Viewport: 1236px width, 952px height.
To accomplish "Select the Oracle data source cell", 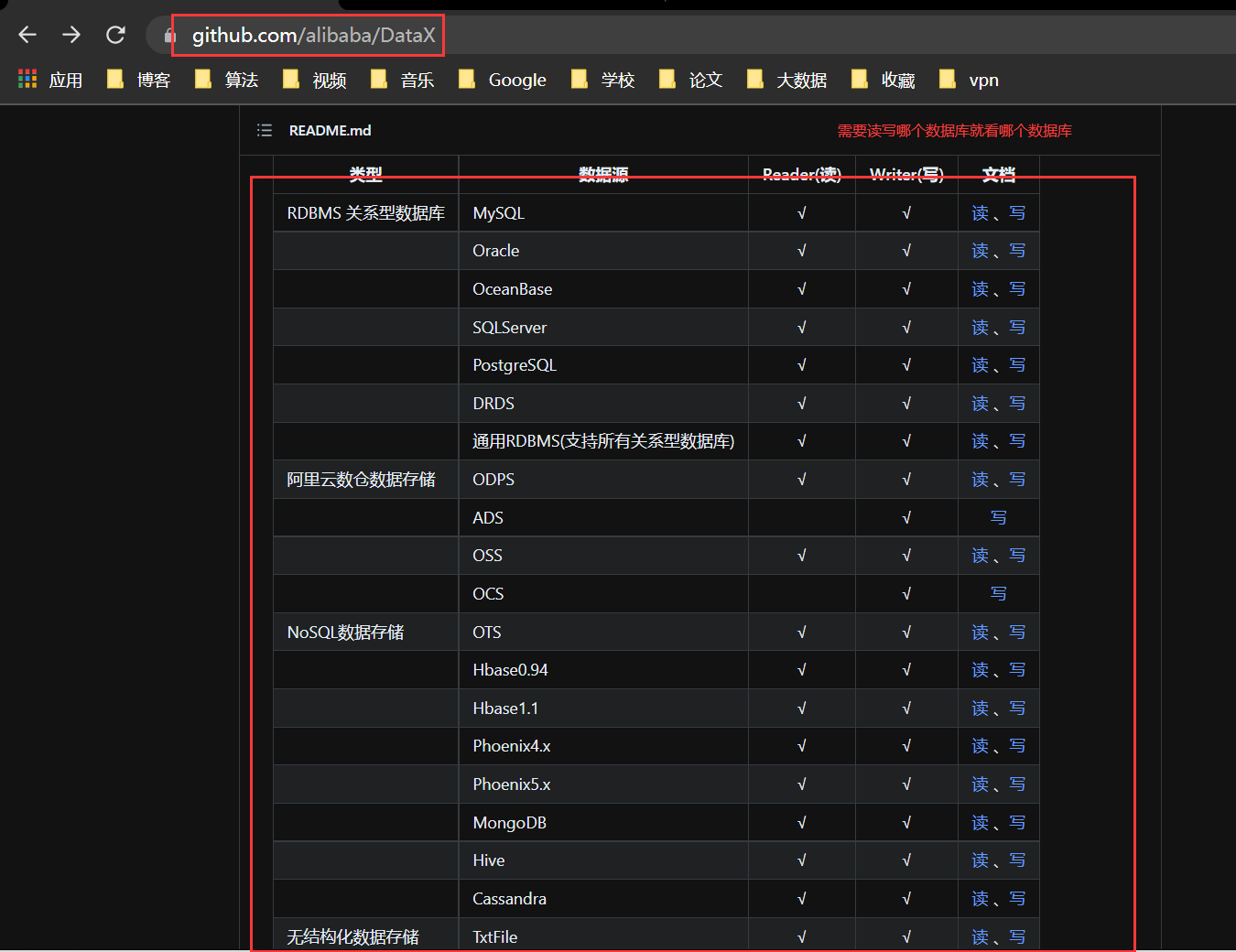I will click(603, 251).
